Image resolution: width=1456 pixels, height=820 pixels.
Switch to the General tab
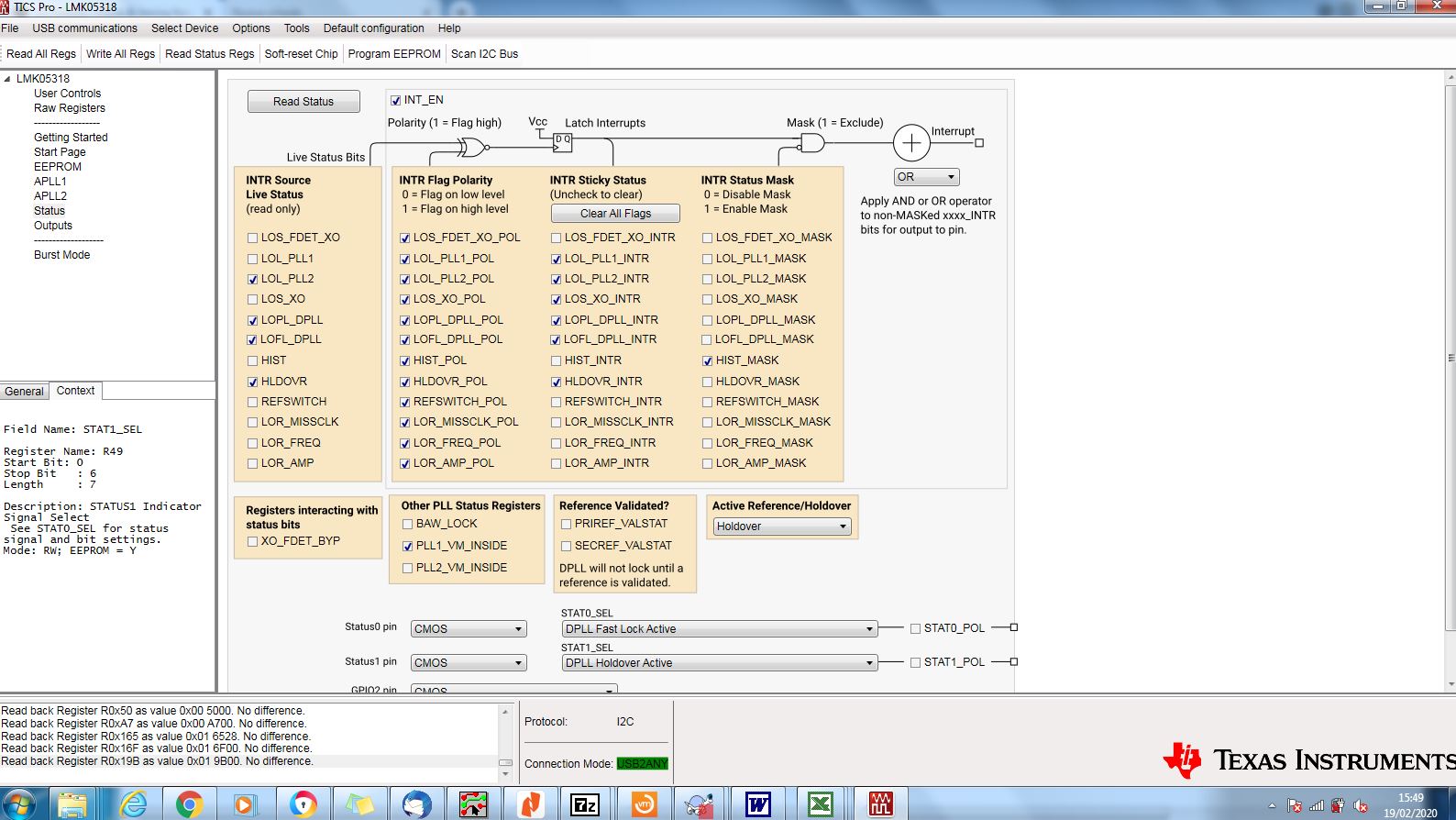pyautogui.click(x=24, y=392)
